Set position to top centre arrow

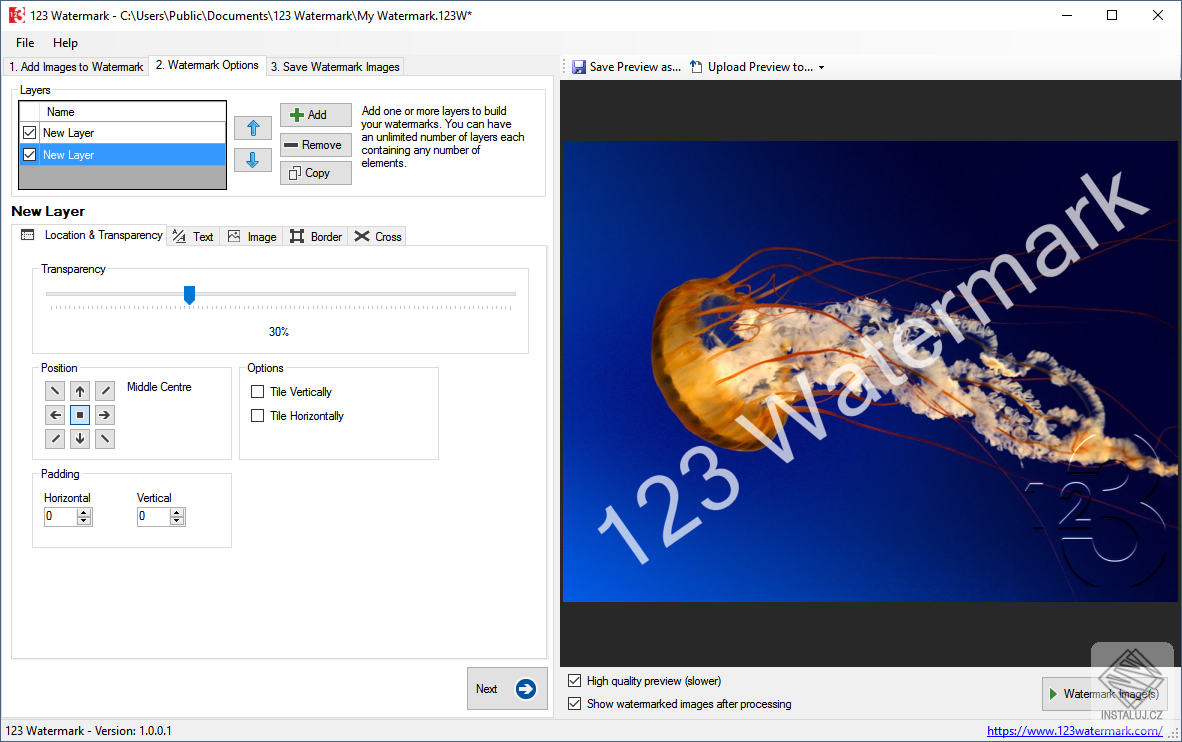click(80, 391)
